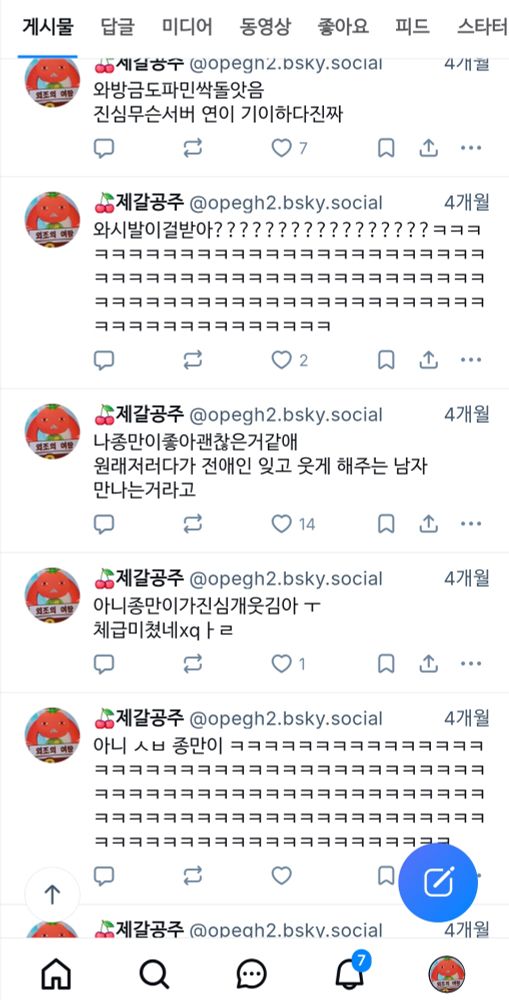Open more options on post with 7 likes

coord(471,148)
